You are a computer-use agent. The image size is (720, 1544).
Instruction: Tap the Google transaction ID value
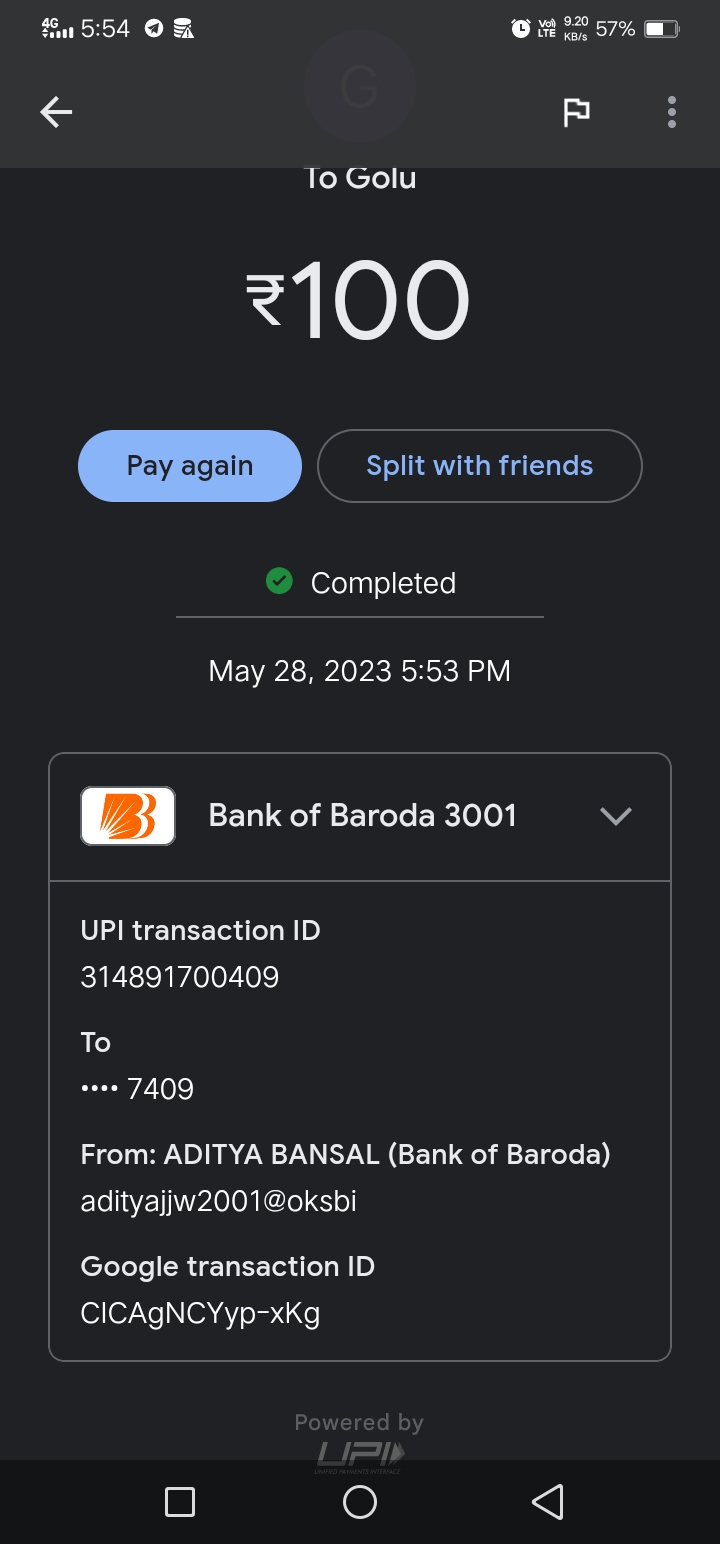(x=200, y=1313)
